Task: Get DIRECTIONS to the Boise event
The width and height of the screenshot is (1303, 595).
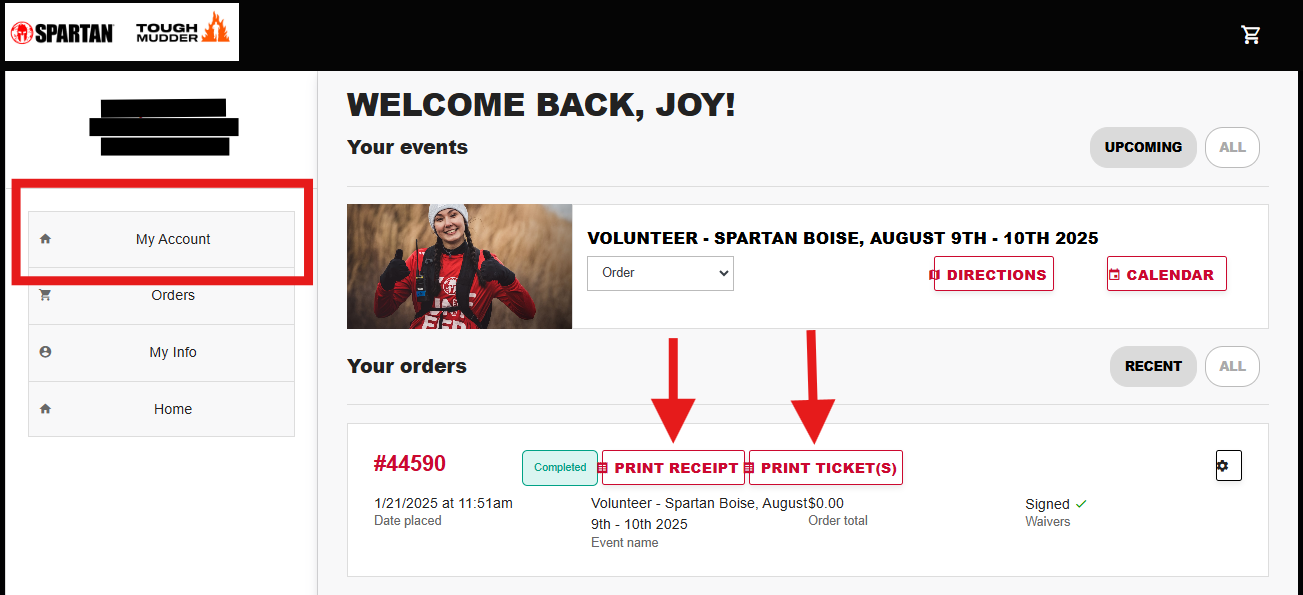Action: tap(993, 274)
